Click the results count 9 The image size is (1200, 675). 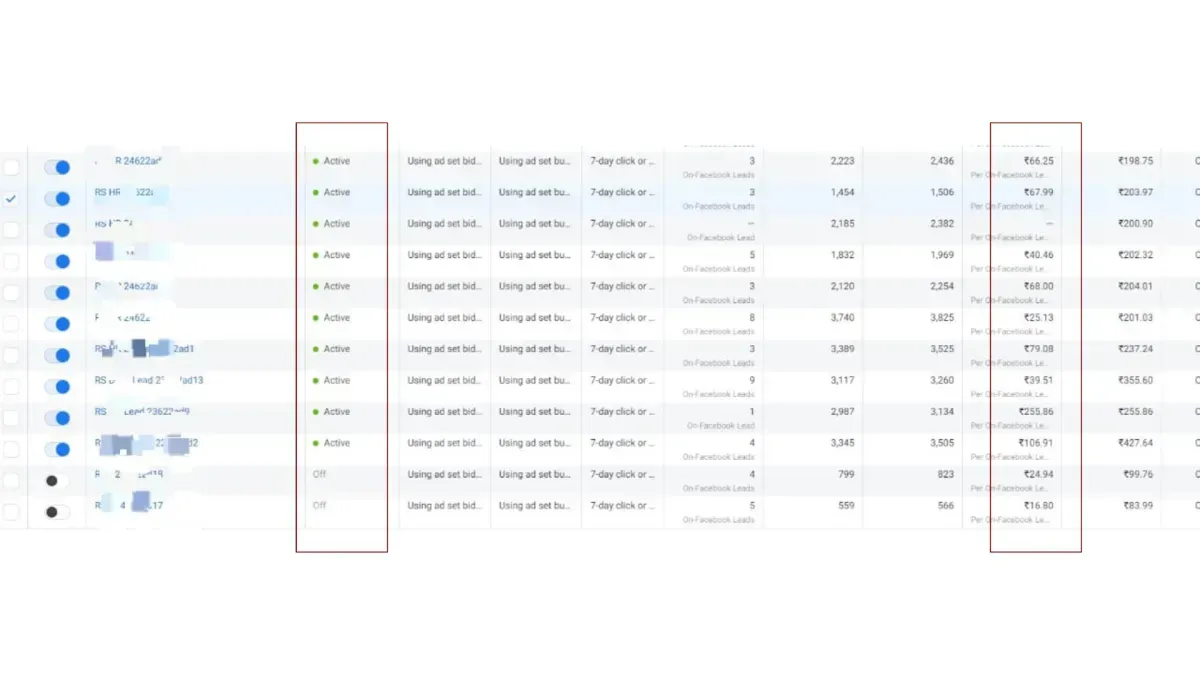coord(752,380)
